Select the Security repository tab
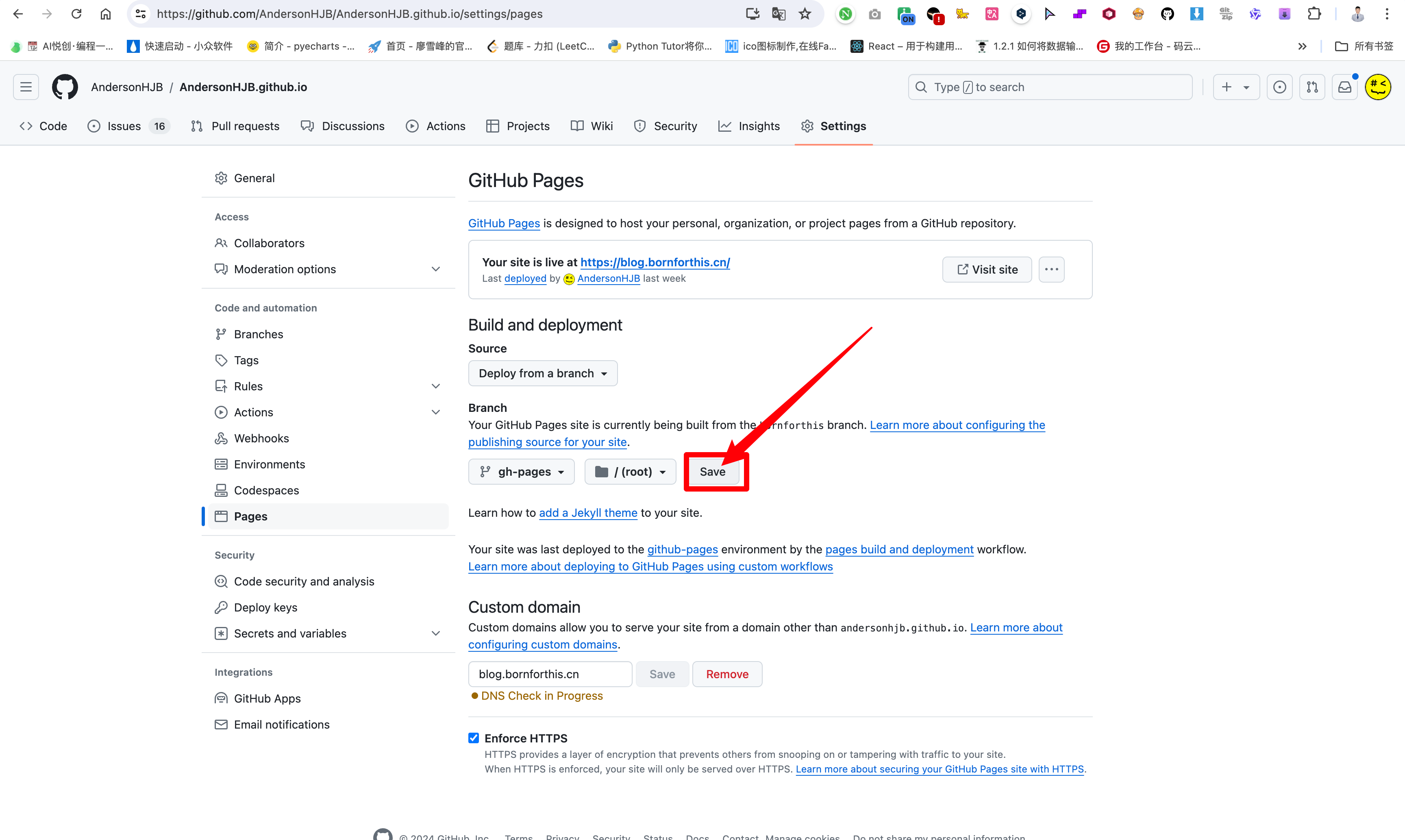Image resolution: width=1405 pixels, height=840 pixels. coord(666,126)
